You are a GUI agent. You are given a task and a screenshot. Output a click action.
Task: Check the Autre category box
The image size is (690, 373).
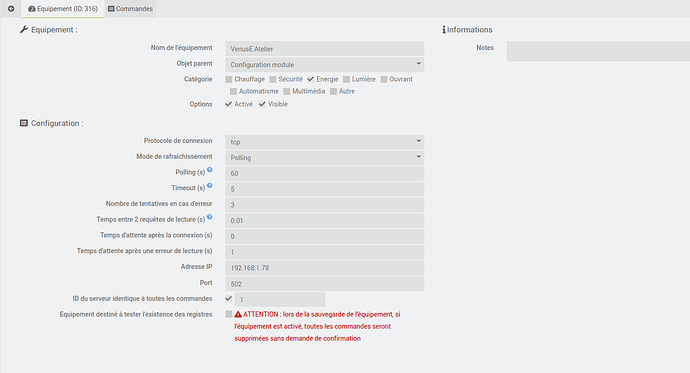coord(333,91)
